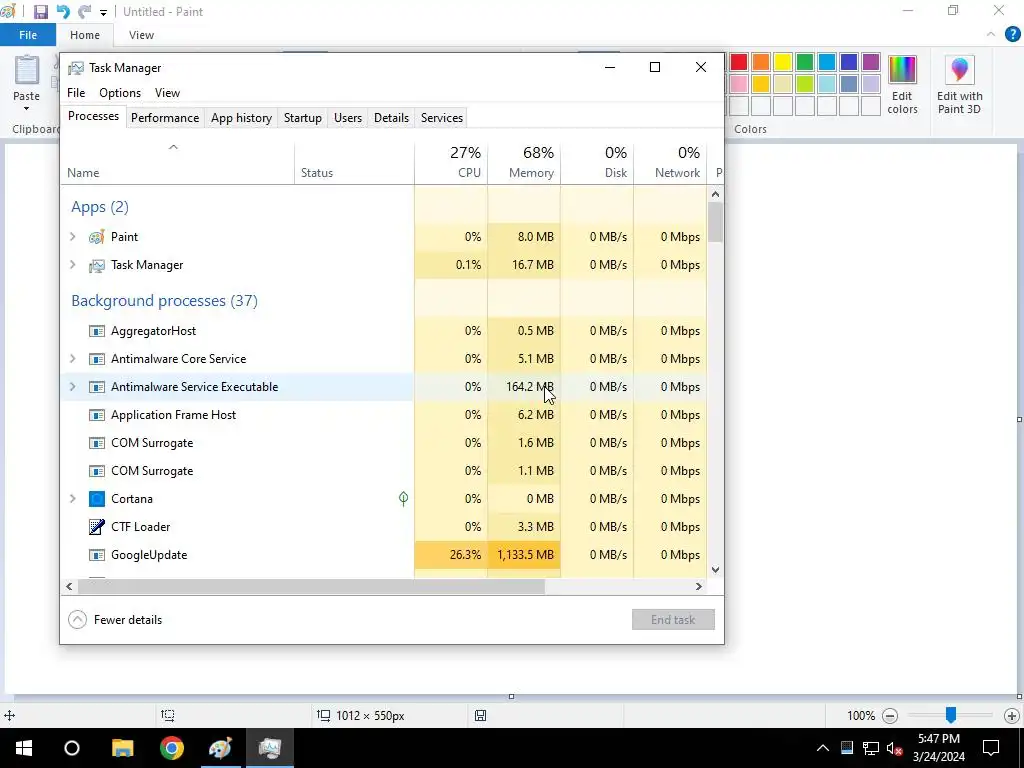This screenshot has width=1024, height=768.
Task: Switch to the Performance tab
Action: 165,118
